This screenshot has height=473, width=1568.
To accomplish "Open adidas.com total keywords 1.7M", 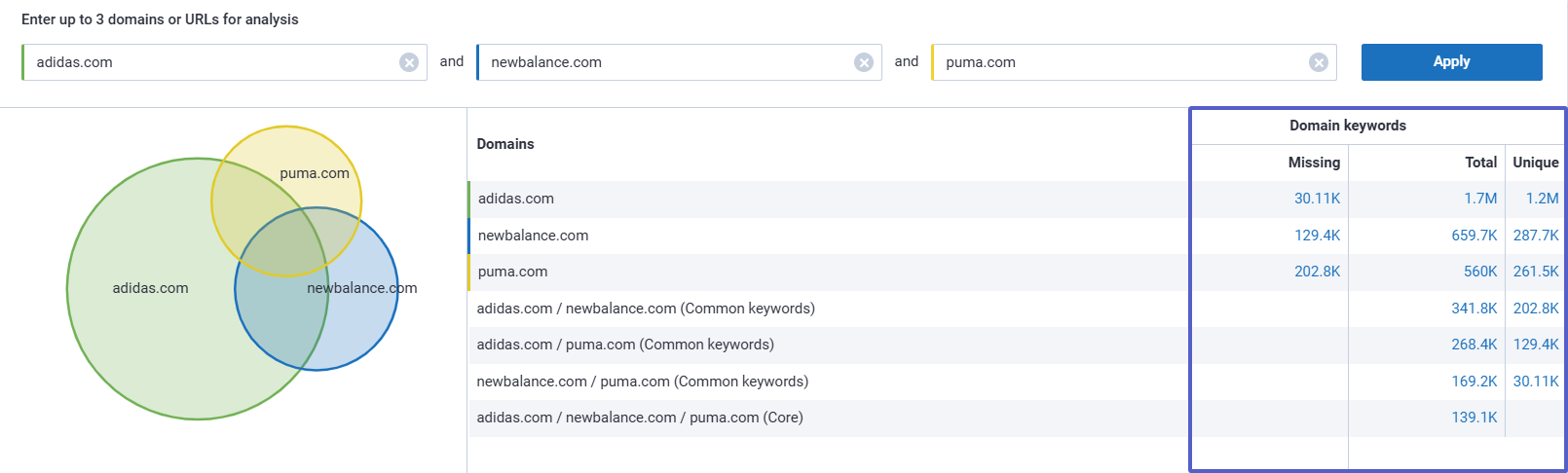I will [1480, 199].
